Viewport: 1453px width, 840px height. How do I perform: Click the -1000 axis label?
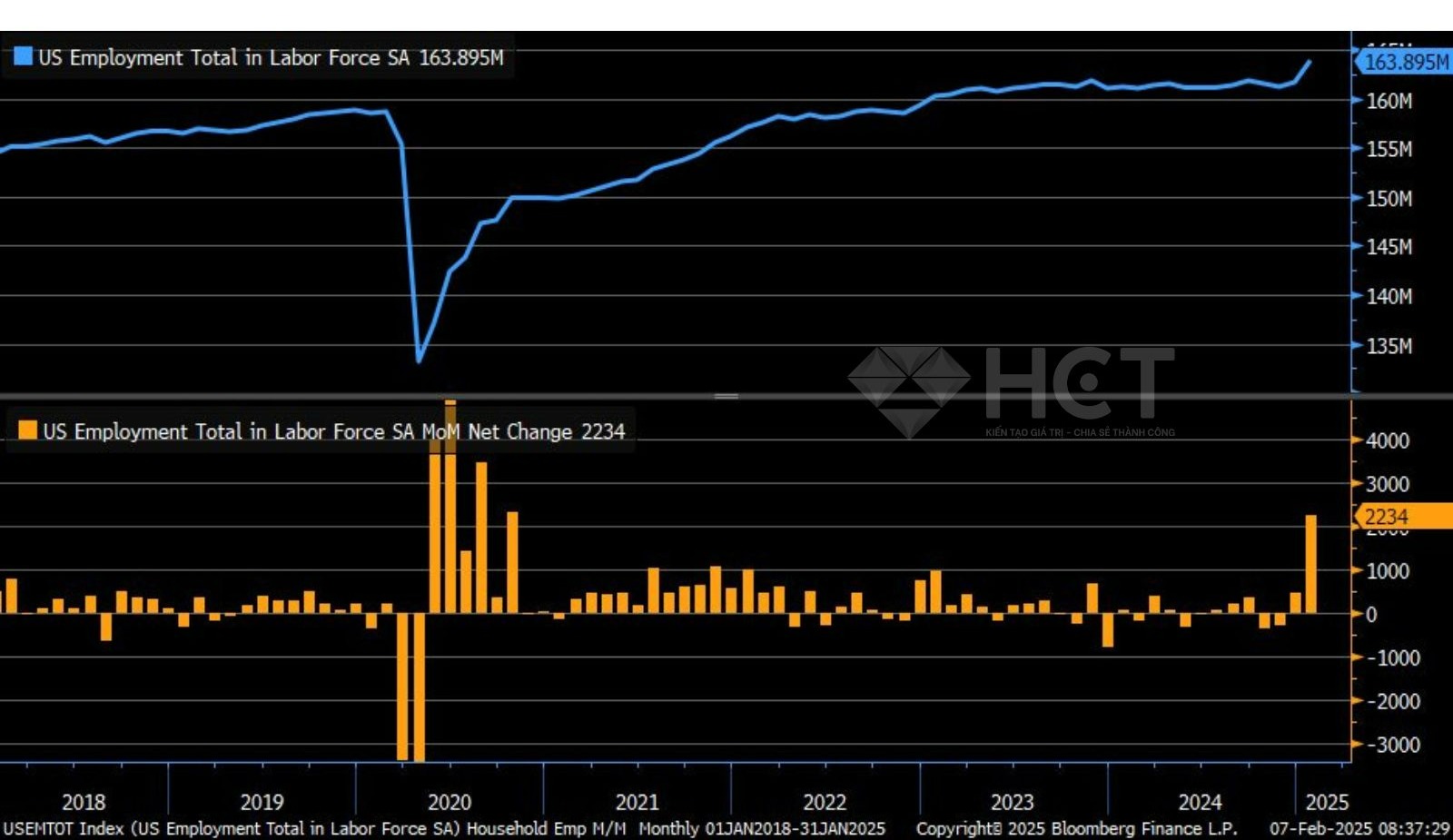pyautogui.click(x=1393, y=658)
